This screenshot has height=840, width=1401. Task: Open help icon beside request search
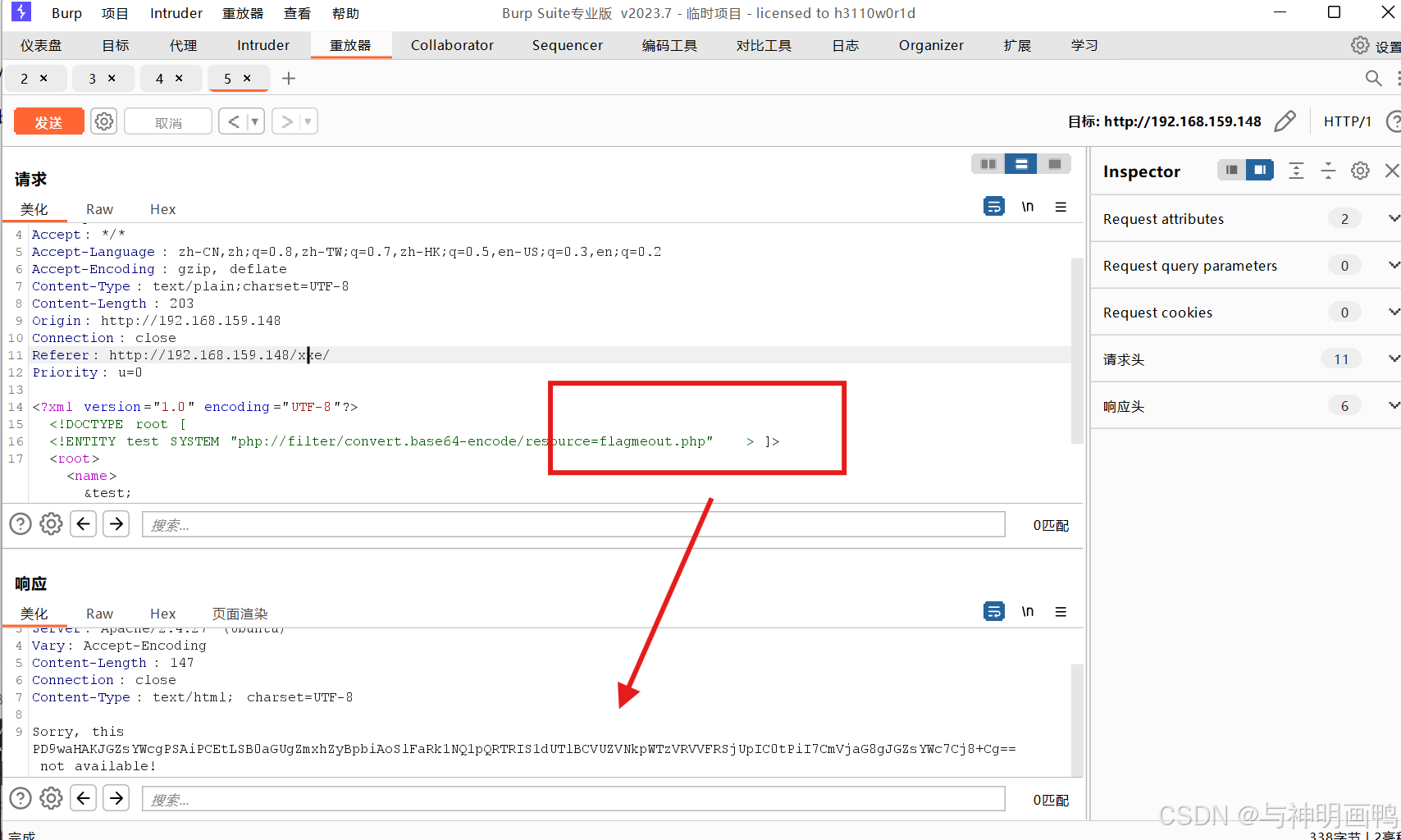pos(21,523)
